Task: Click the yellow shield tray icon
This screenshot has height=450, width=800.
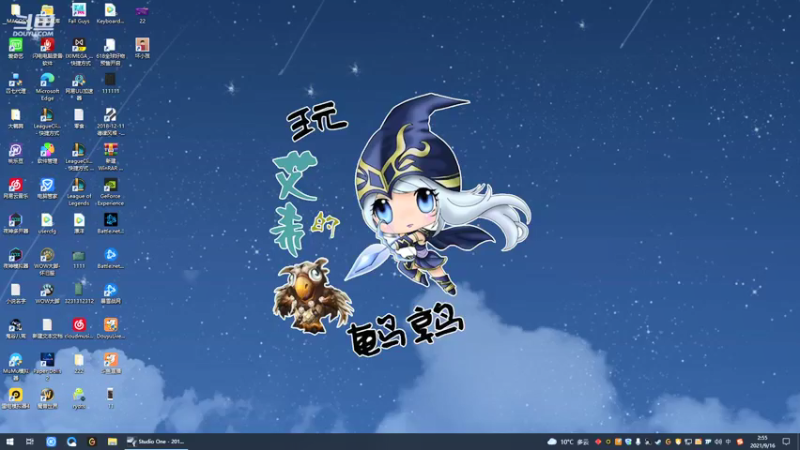Action: 678,442
